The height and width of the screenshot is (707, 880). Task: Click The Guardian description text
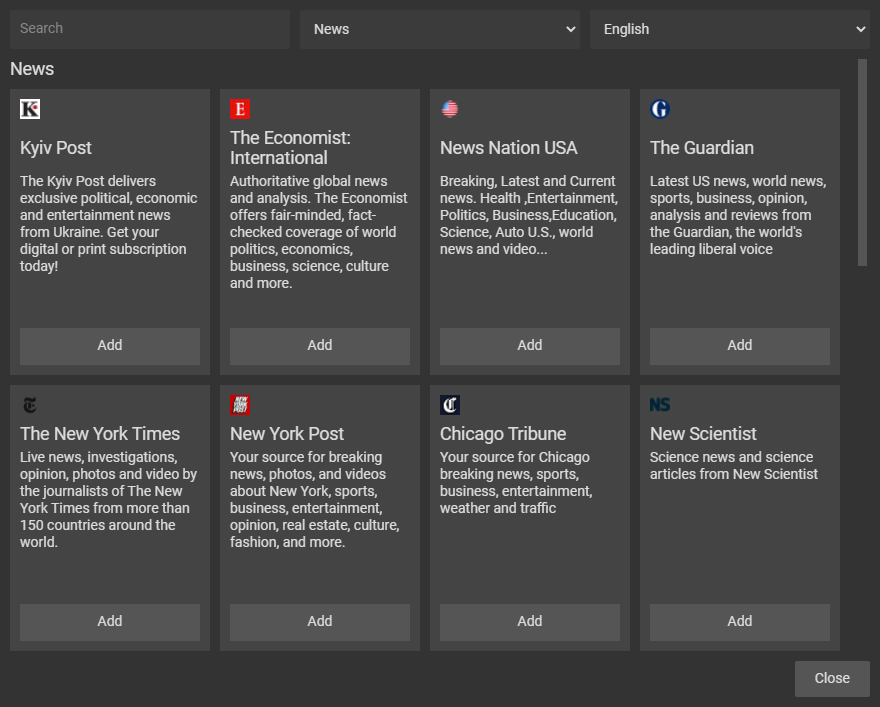click(x=738, y=215)
